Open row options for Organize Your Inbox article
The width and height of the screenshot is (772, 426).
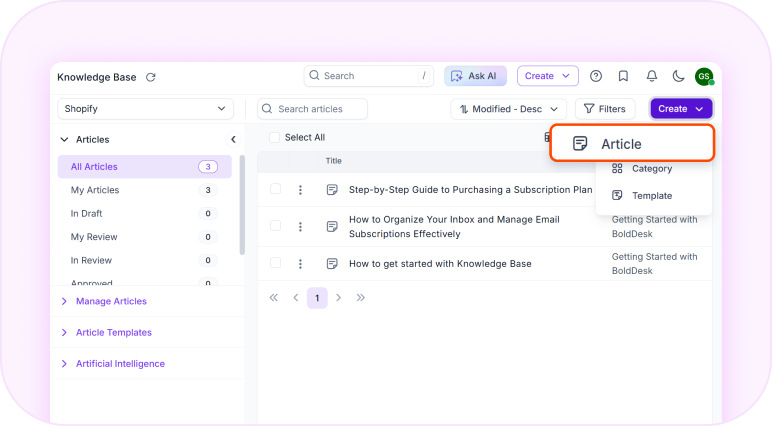point(300,227)
